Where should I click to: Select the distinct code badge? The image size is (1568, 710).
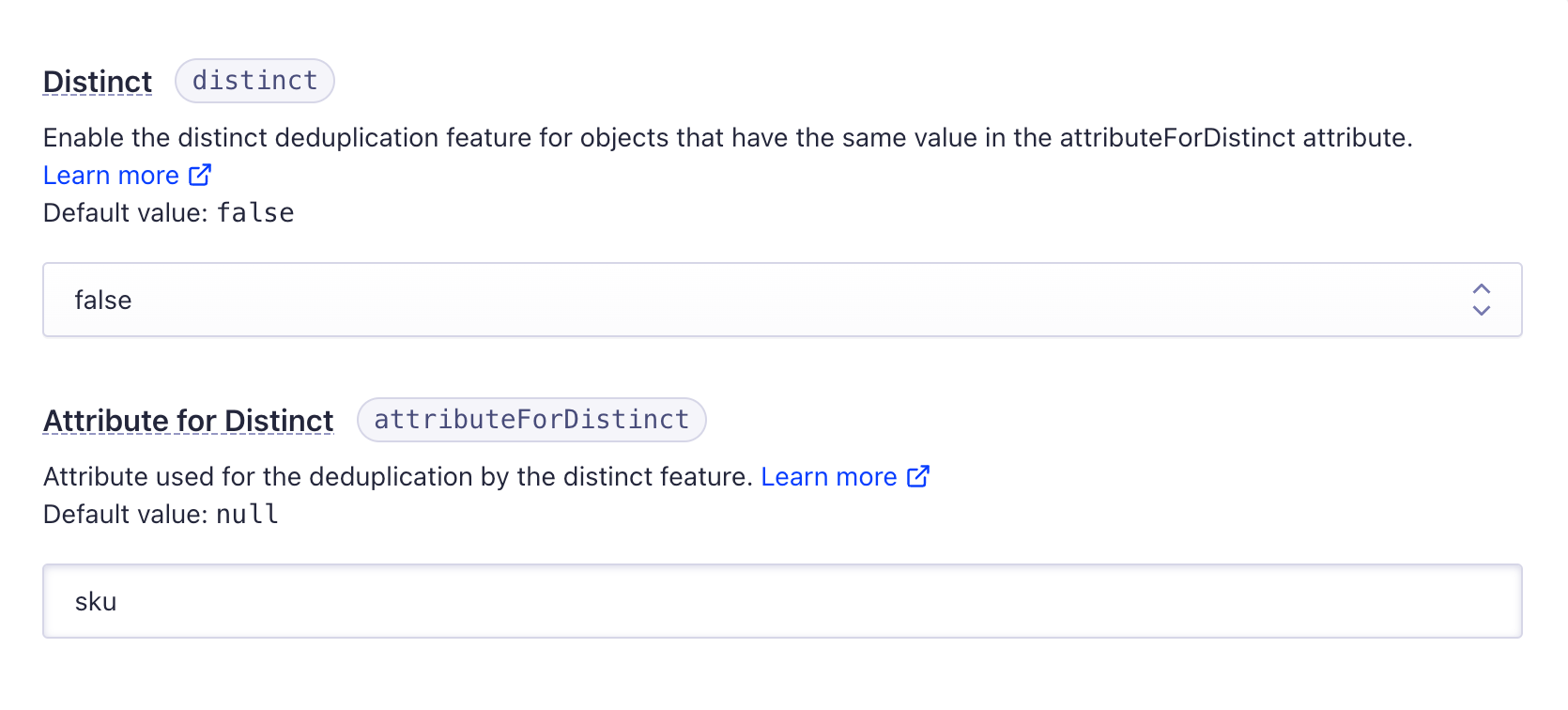point(254,81)
